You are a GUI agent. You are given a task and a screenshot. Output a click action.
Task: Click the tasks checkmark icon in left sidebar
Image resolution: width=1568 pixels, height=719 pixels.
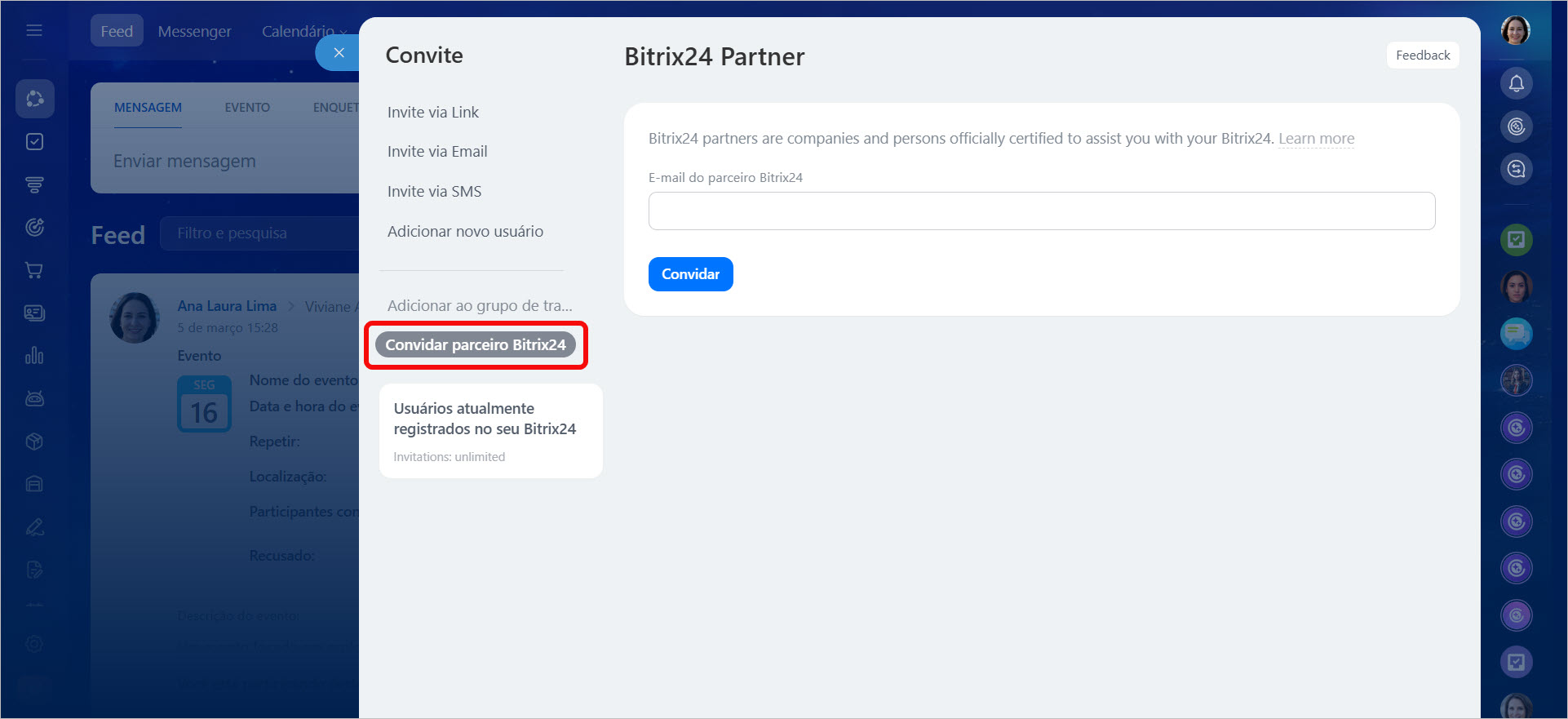34,142
